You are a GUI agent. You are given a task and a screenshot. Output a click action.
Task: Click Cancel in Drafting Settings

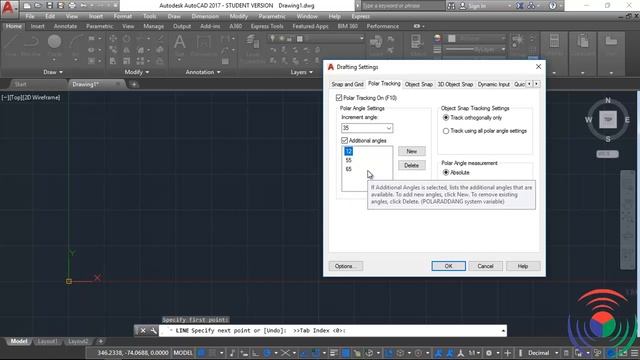click(x=485, y=266)
